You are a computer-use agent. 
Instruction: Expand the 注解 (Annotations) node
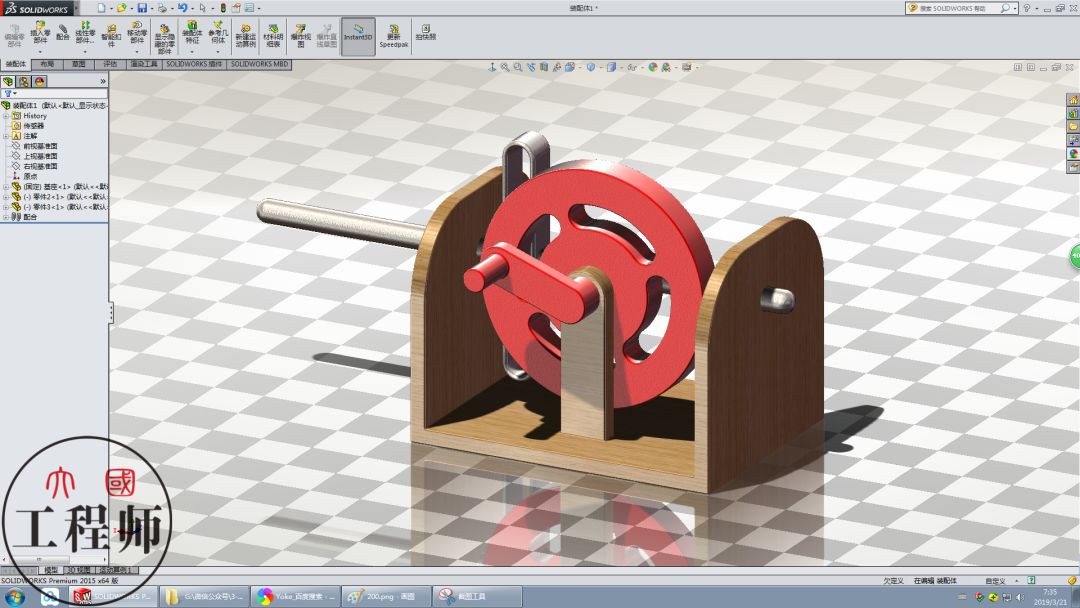pos(6,136)
